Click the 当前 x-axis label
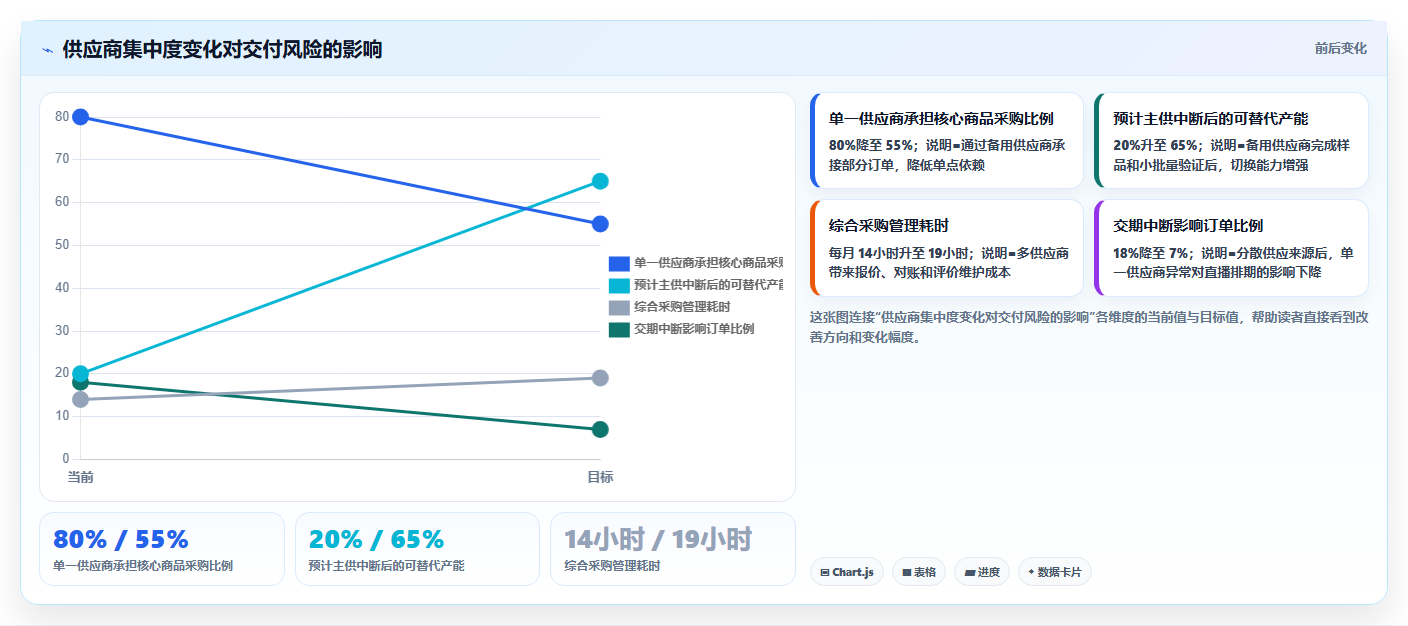 tap(81, 477)
